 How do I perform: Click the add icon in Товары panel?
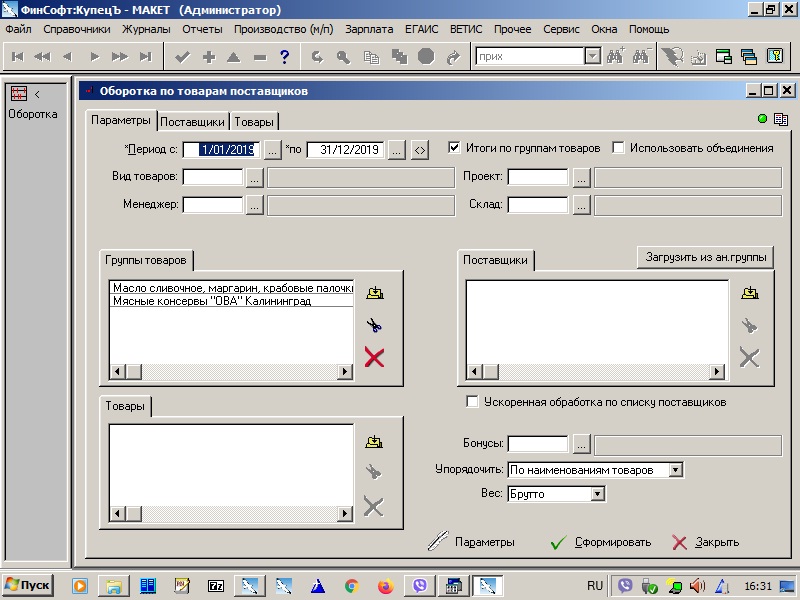[374, 442]
